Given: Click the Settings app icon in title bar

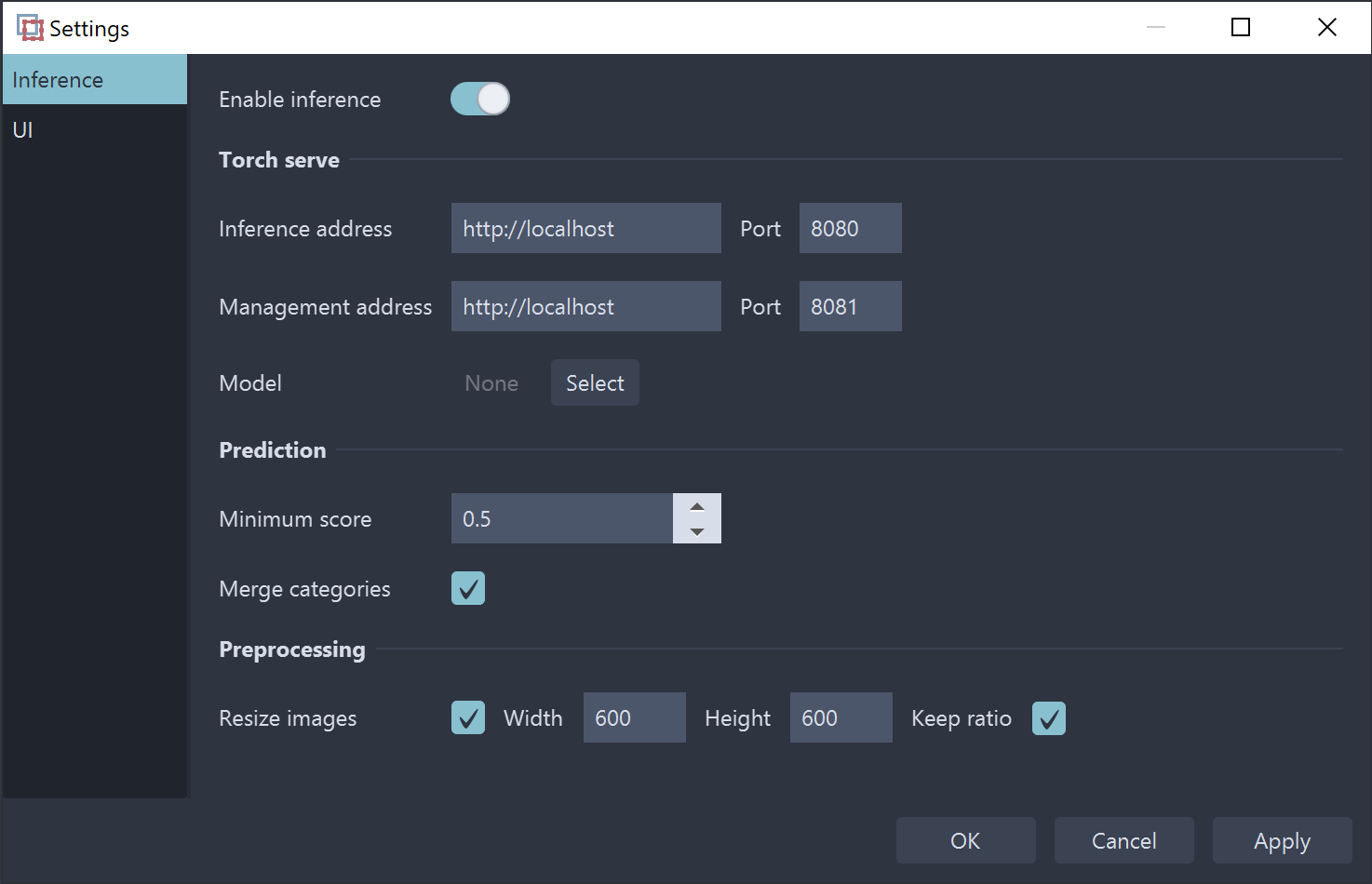Looking at the screenshot, I should click(x=30, y=28).
